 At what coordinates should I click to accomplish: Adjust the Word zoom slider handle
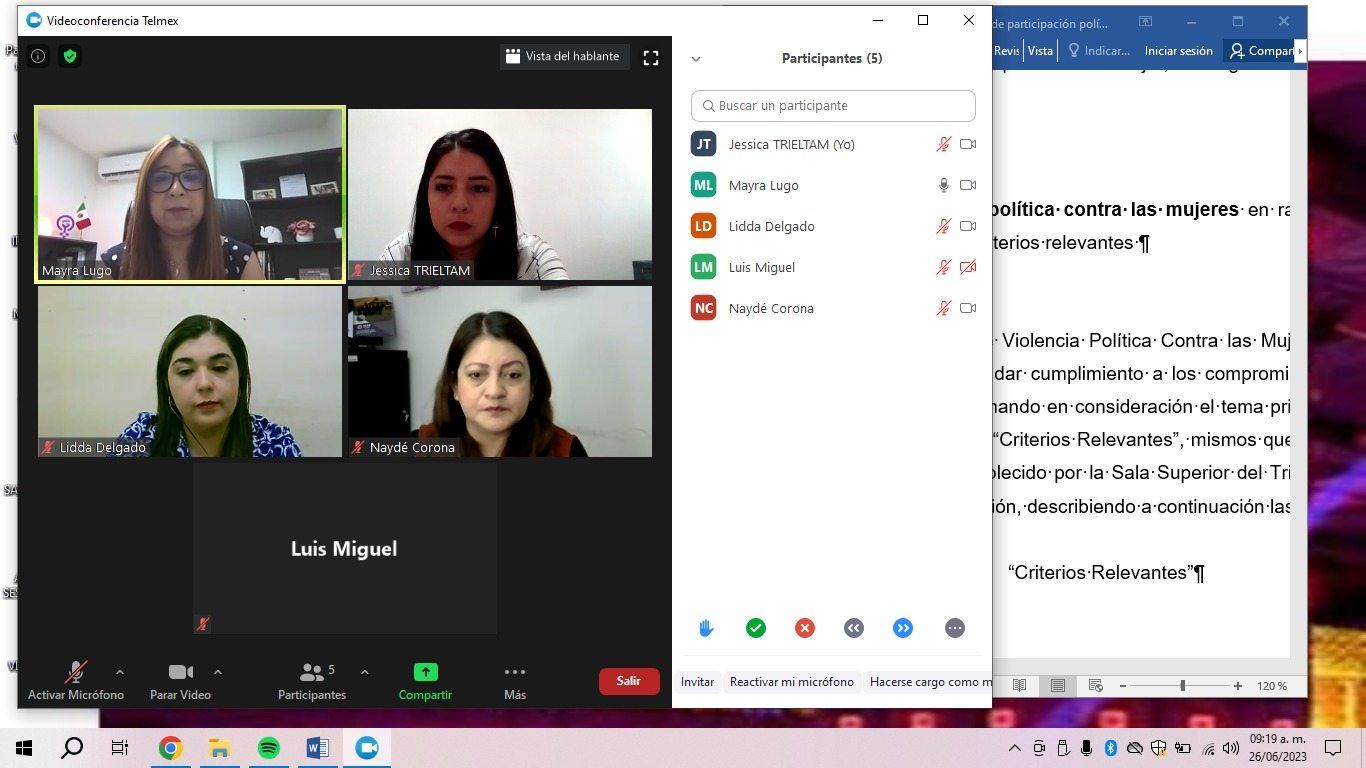click(1183, 686)
